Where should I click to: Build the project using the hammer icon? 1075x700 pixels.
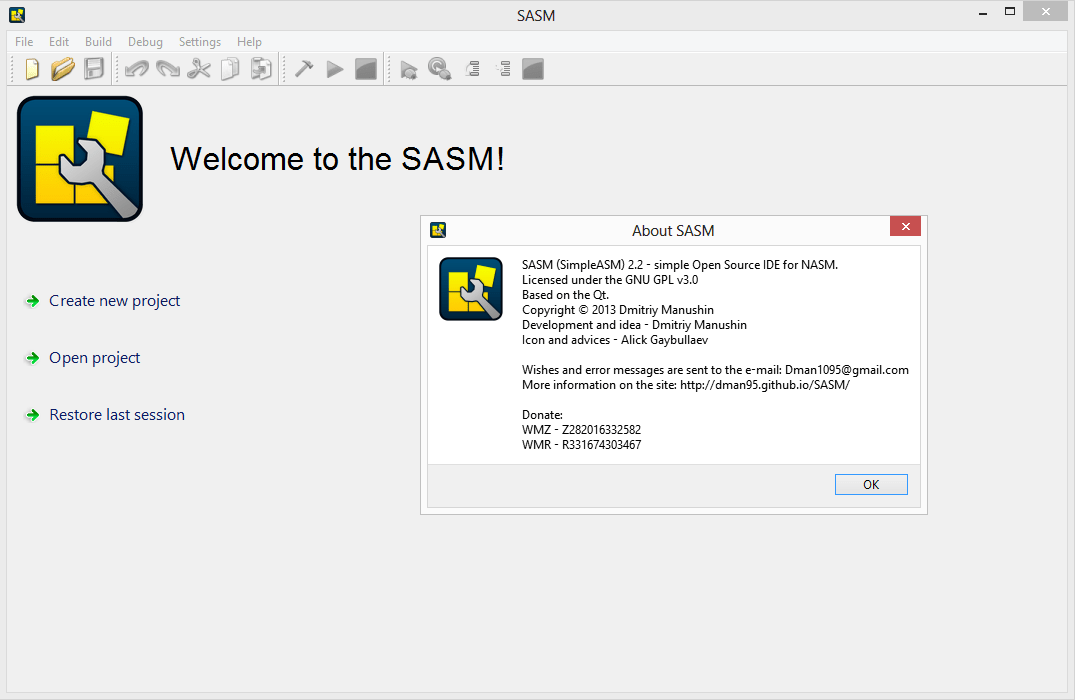(304, 68)
